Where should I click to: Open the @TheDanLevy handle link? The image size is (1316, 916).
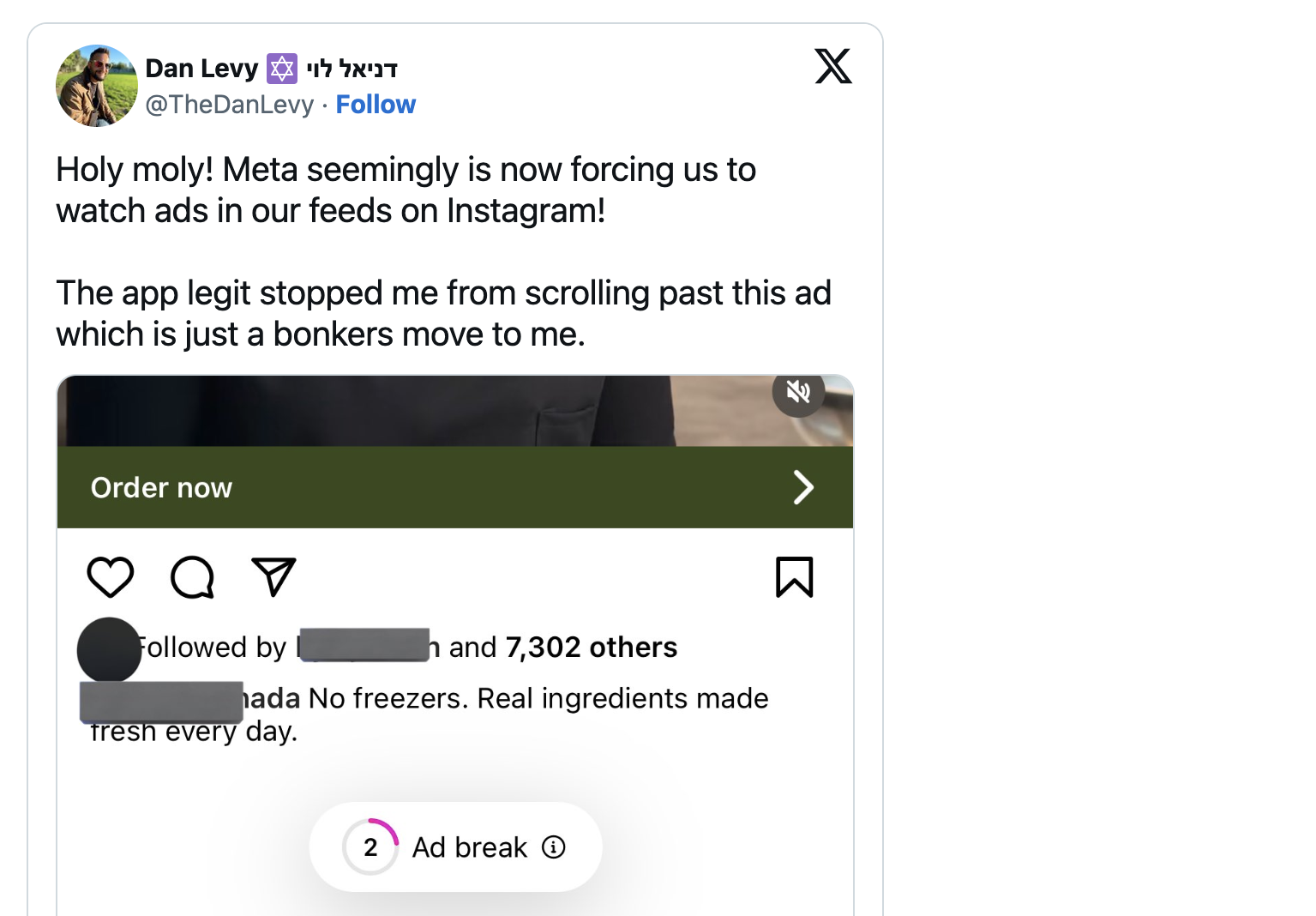[230, 105]
